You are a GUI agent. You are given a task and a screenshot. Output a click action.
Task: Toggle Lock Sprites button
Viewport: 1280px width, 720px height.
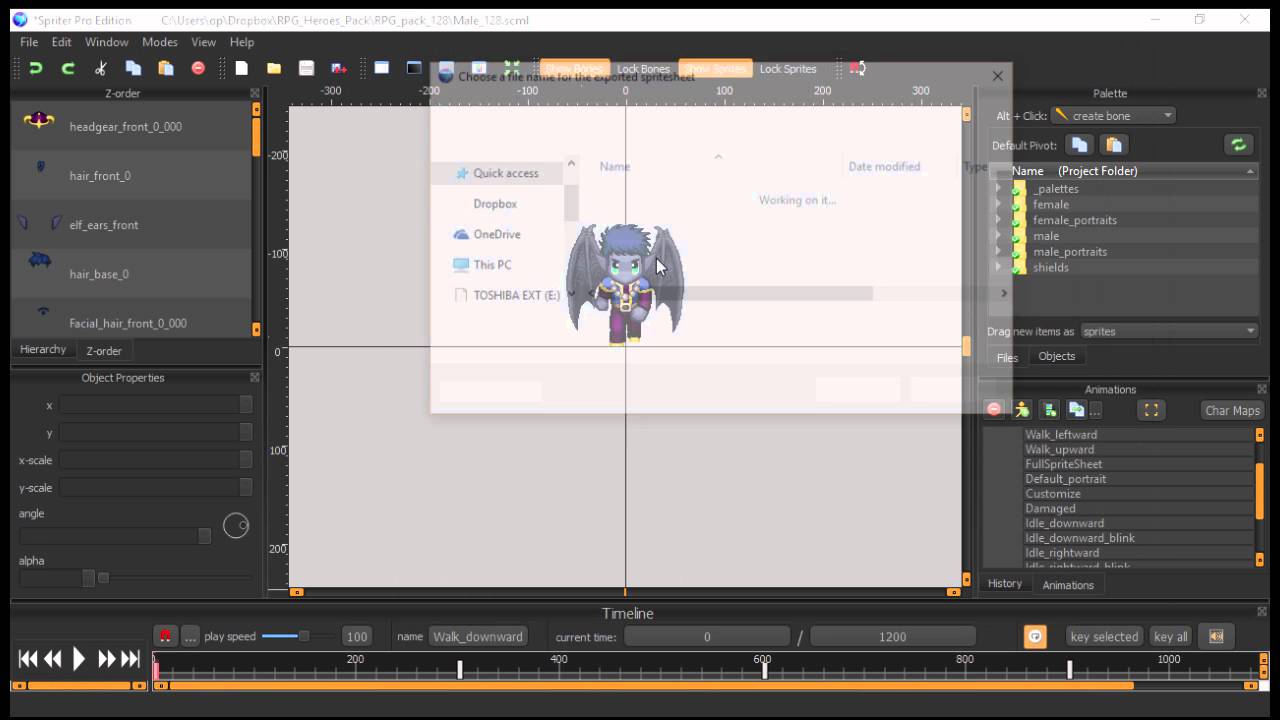[x=788, y=69]
